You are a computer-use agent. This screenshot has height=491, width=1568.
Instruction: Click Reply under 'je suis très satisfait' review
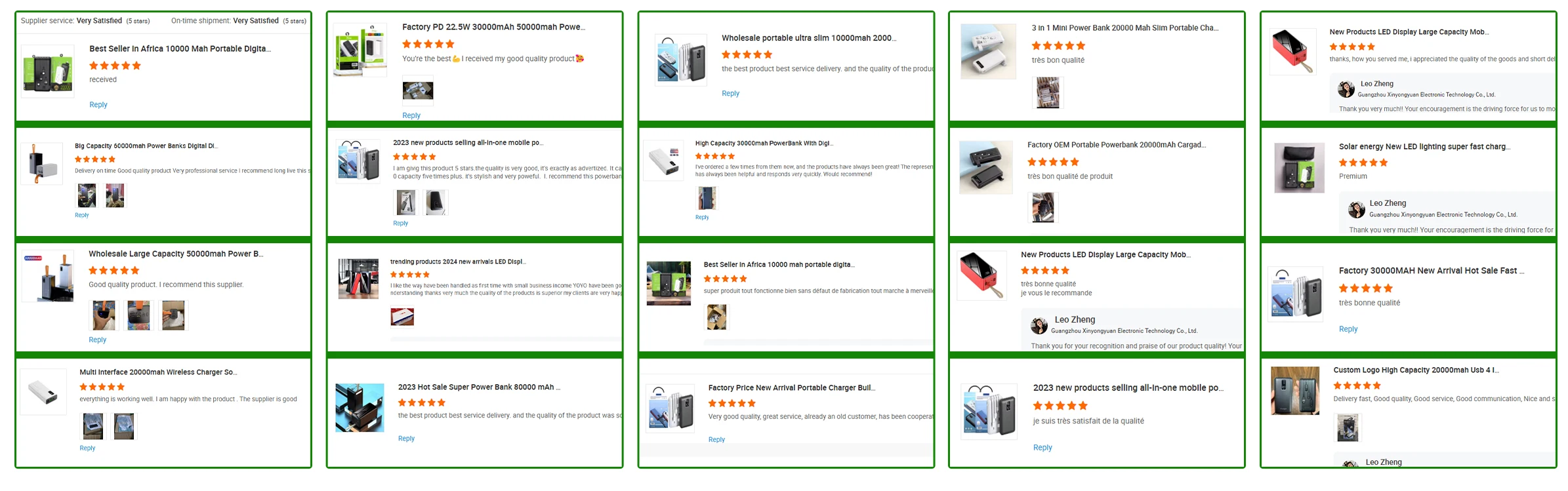click(1042, 448)
